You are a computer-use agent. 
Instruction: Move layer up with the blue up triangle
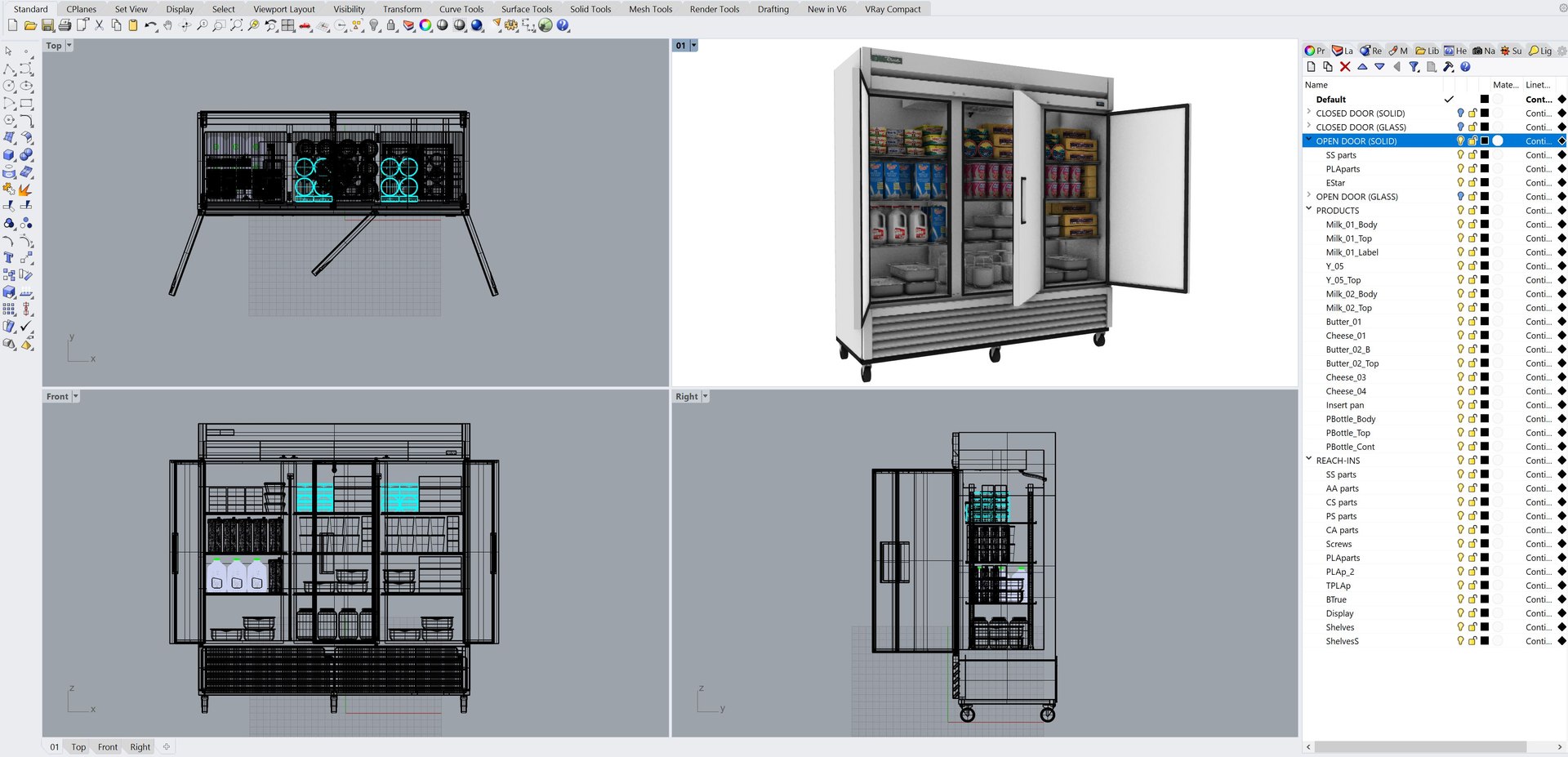(x=1362, y=67)
